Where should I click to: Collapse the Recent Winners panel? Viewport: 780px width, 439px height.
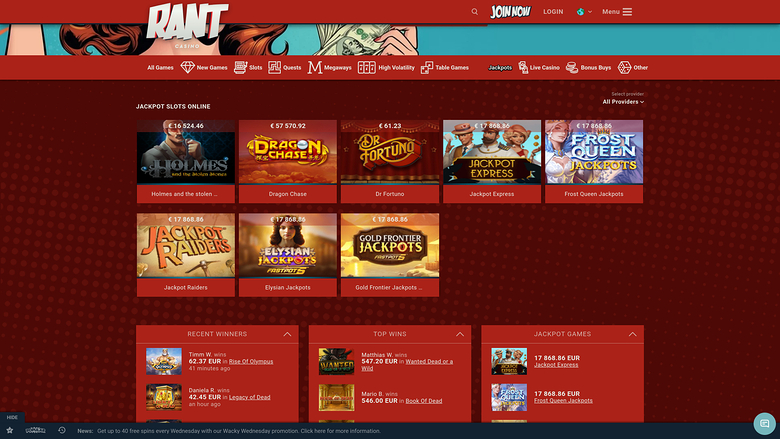[287, 334]
